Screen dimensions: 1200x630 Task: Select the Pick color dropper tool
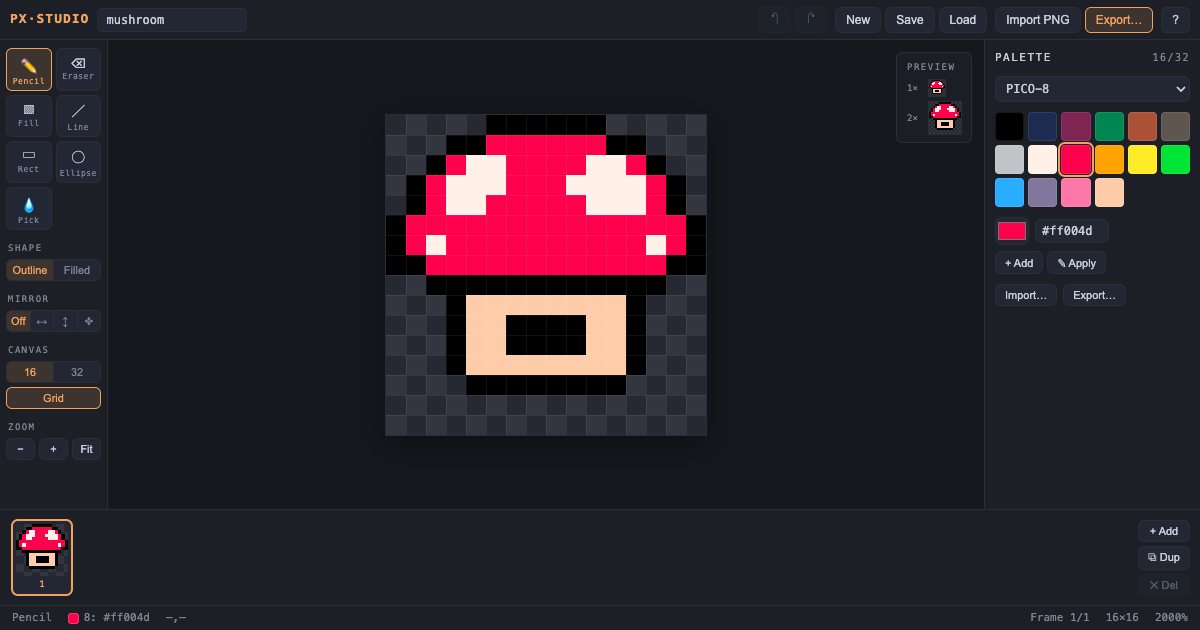(x=29, y=208)
